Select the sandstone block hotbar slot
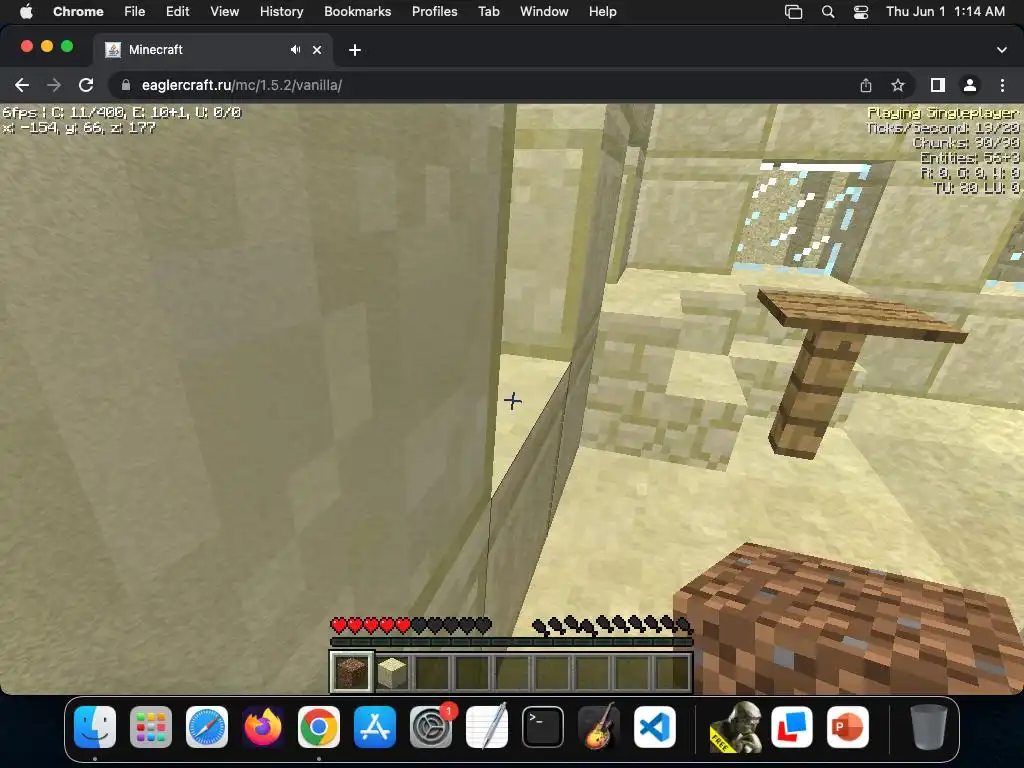The width and height of the screenshot is (1024, 768). pos(392,671)
